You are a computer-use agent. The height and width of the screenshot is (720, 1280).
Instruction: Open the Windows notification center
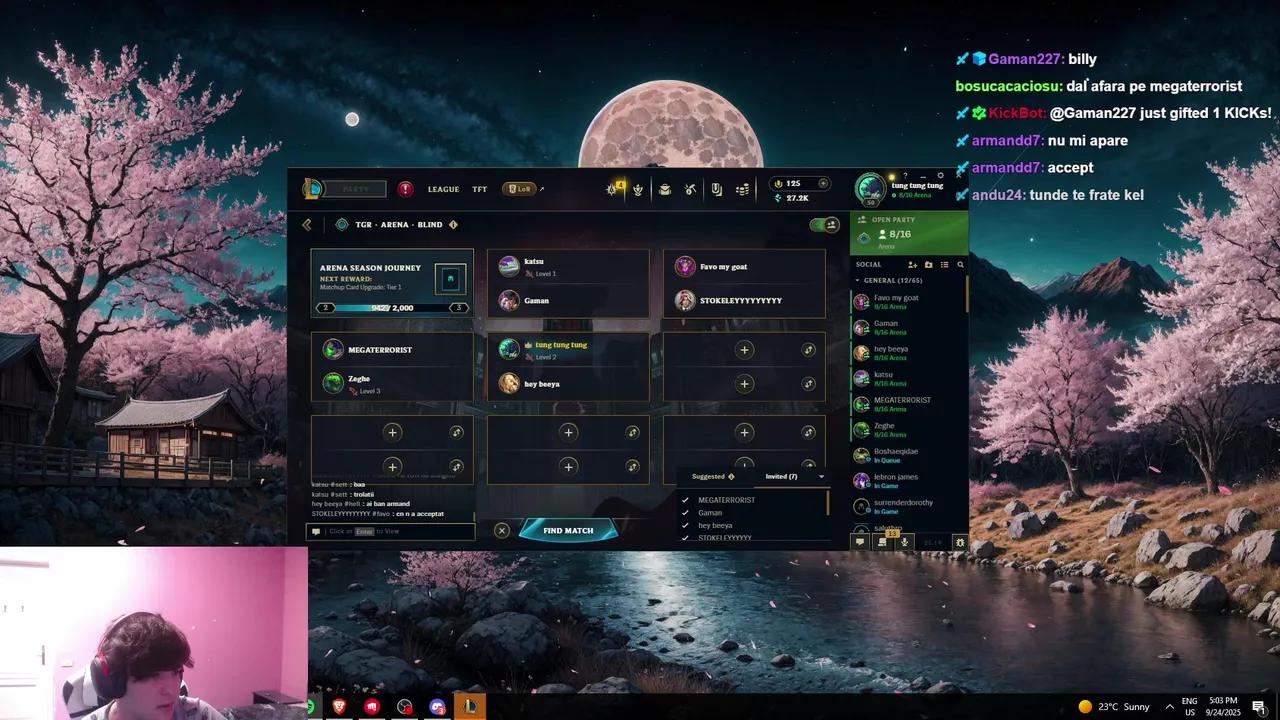[1259, 706]
